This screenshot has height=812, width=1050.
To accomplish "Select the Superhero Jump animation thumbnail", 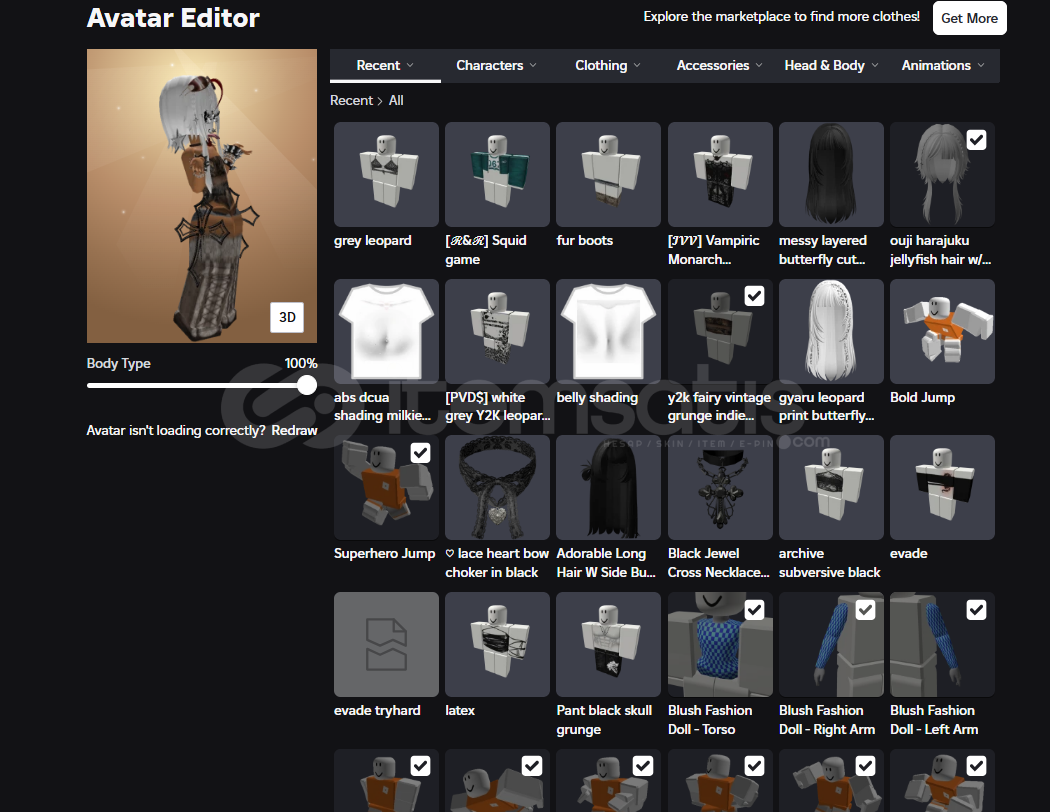I will click(386, 487).
